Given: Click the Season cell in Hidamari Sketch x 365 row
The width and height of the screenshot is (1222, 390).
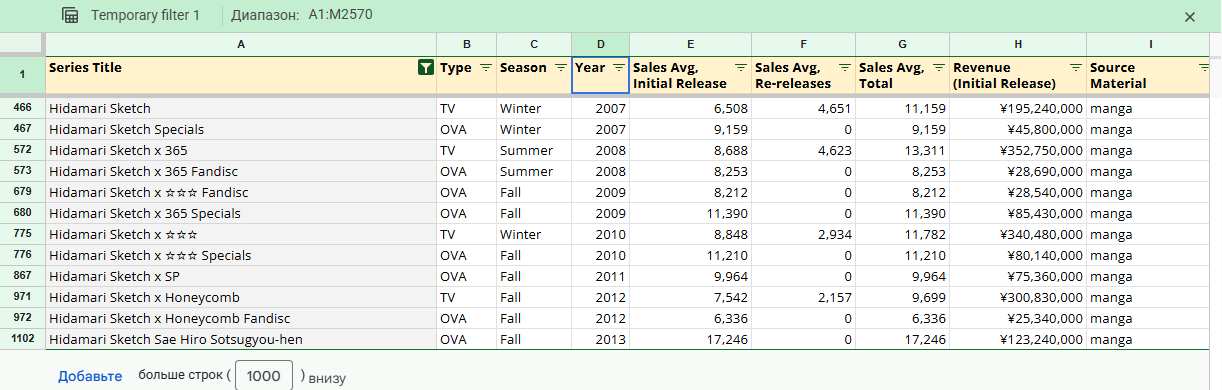Looking at the screenshot, I should pyautogui.click(x=534, y=150).
